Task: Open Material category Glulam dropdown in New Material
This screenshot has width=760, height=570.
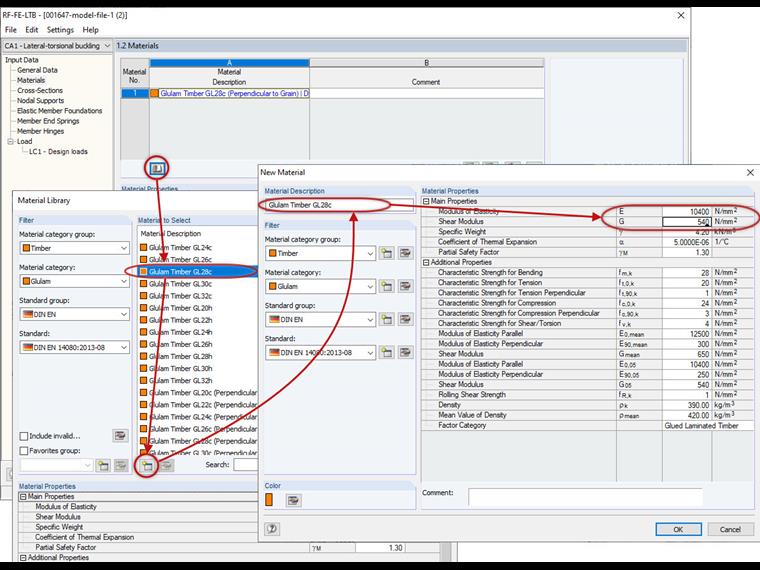Action: tap(370, 286)
